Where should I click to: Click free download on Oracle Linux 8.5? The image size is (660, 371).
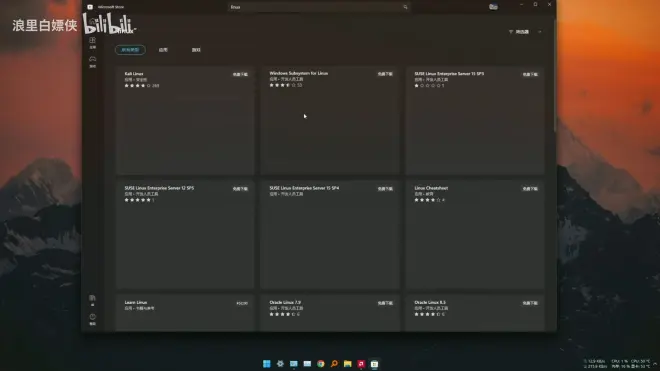[x=530, y=303]
